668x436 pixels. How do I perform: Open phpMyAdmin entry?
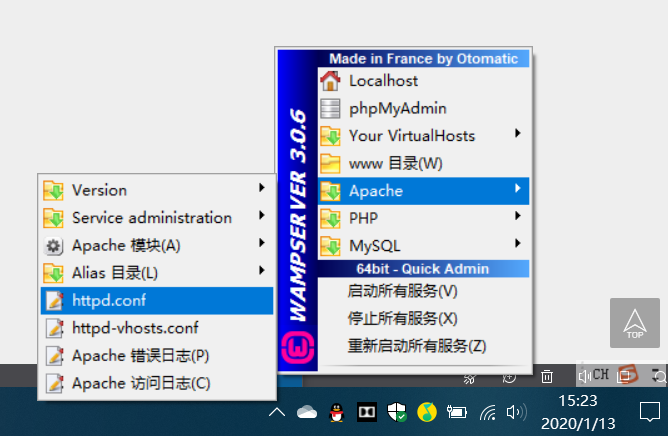423,108
